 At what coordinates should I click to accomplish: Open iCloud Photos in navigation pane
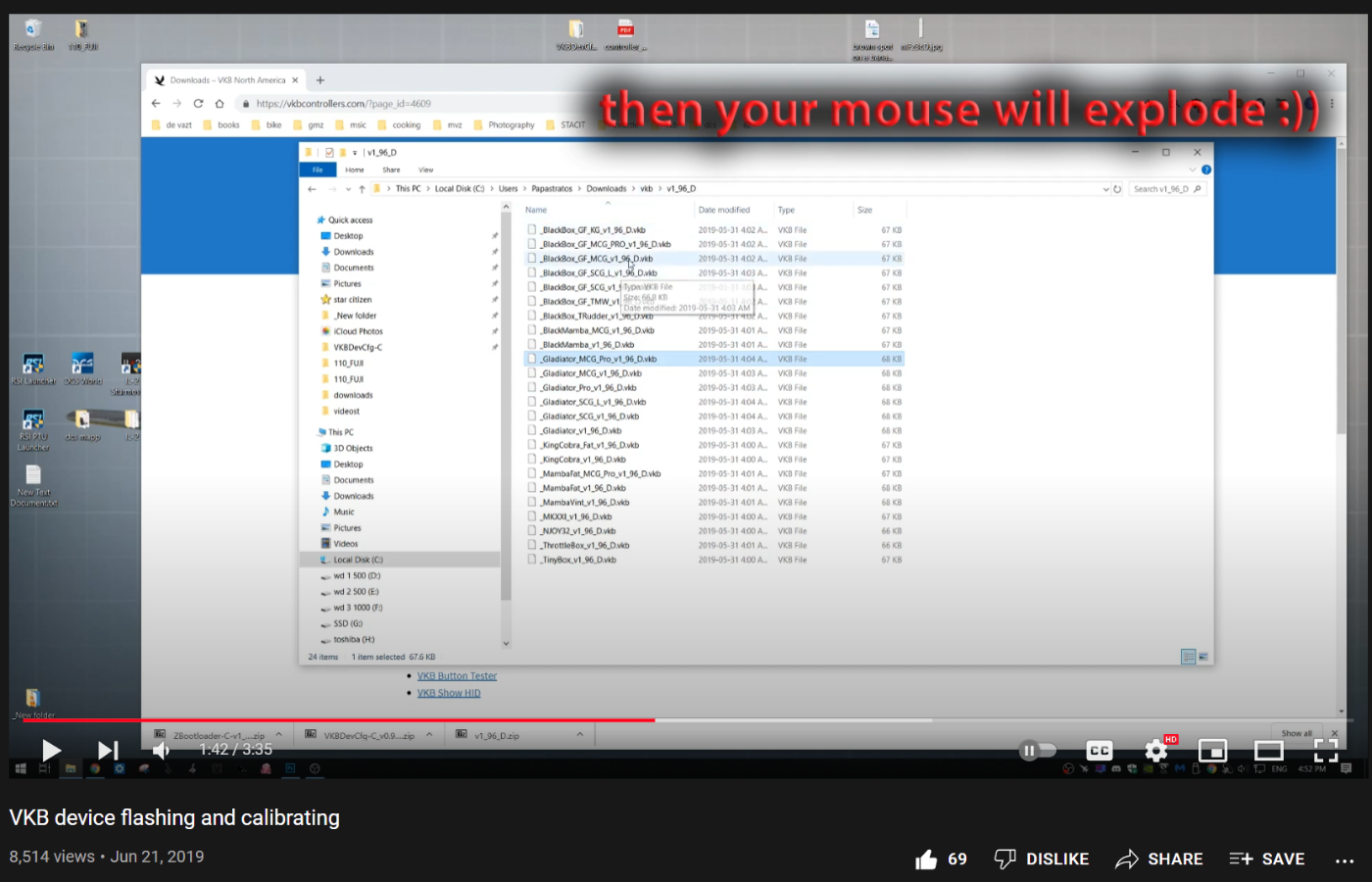(358, 331)
